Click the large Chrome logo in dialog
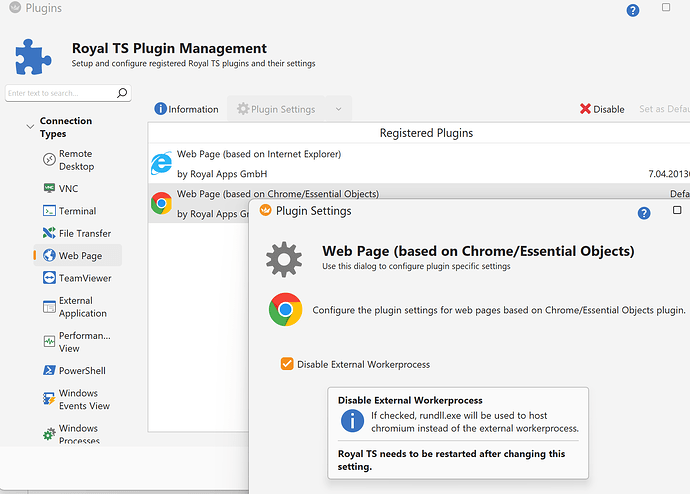Image resolution: width=690 pixels, height=494 pixels. pyautogui.click(x=286, y=309)
